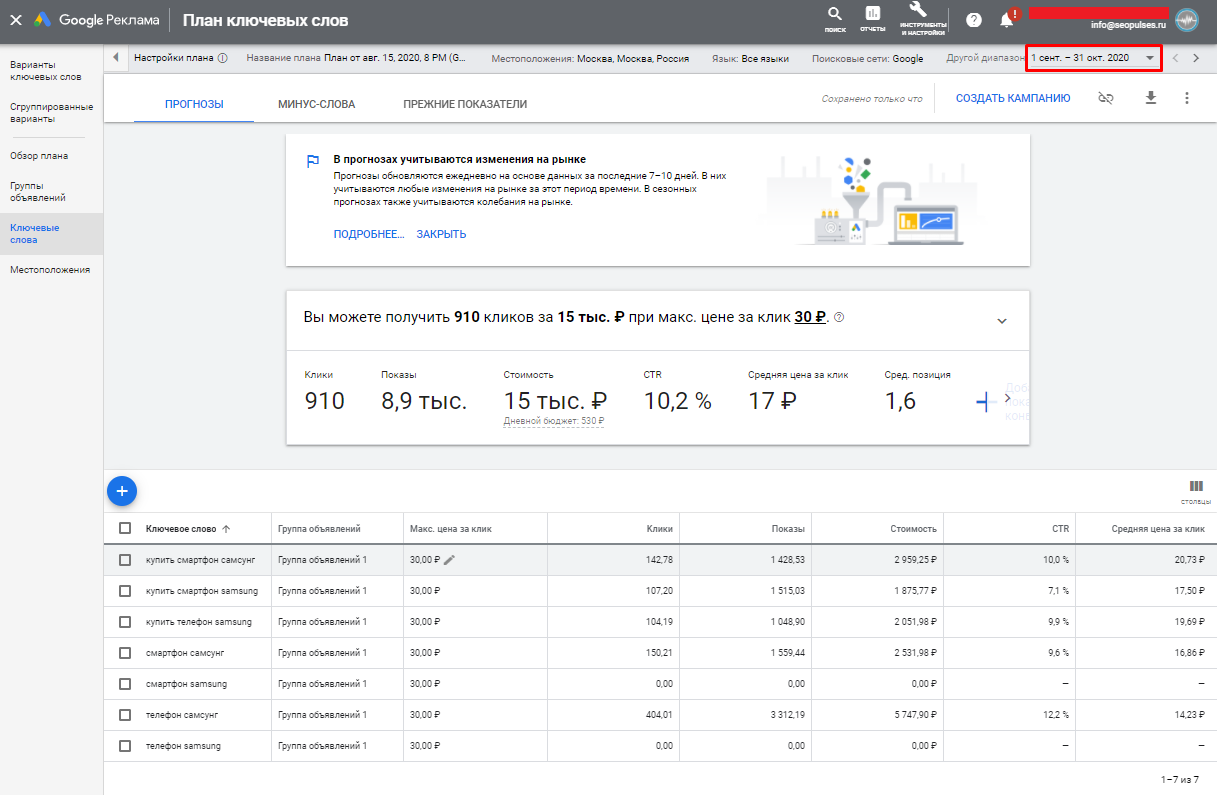Close the keyword plan with X icon
The image size is (1217, 795).
[x=16, y=20]
